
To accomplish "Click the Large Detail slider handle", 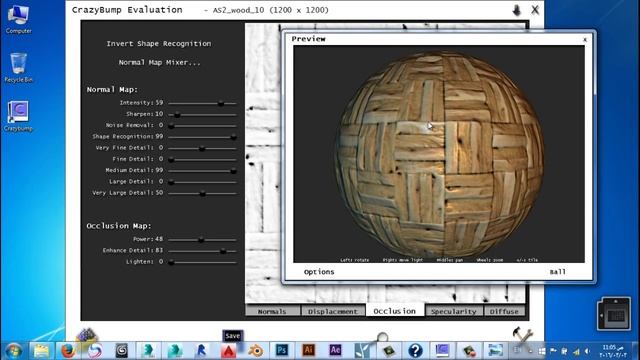I will coord(171,182).
